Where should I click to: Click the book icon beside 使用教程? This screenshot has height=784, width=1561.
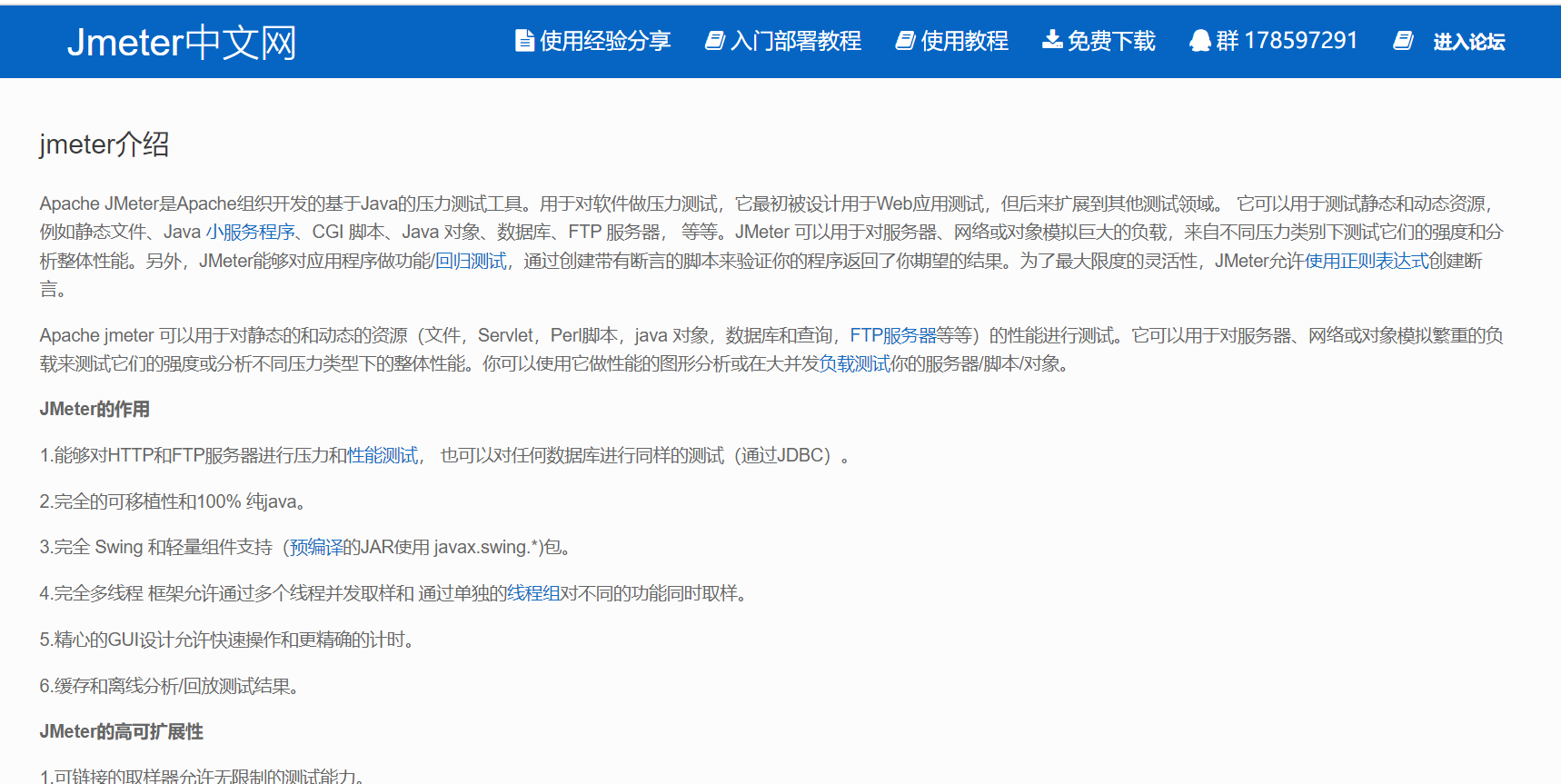(905, 41)
